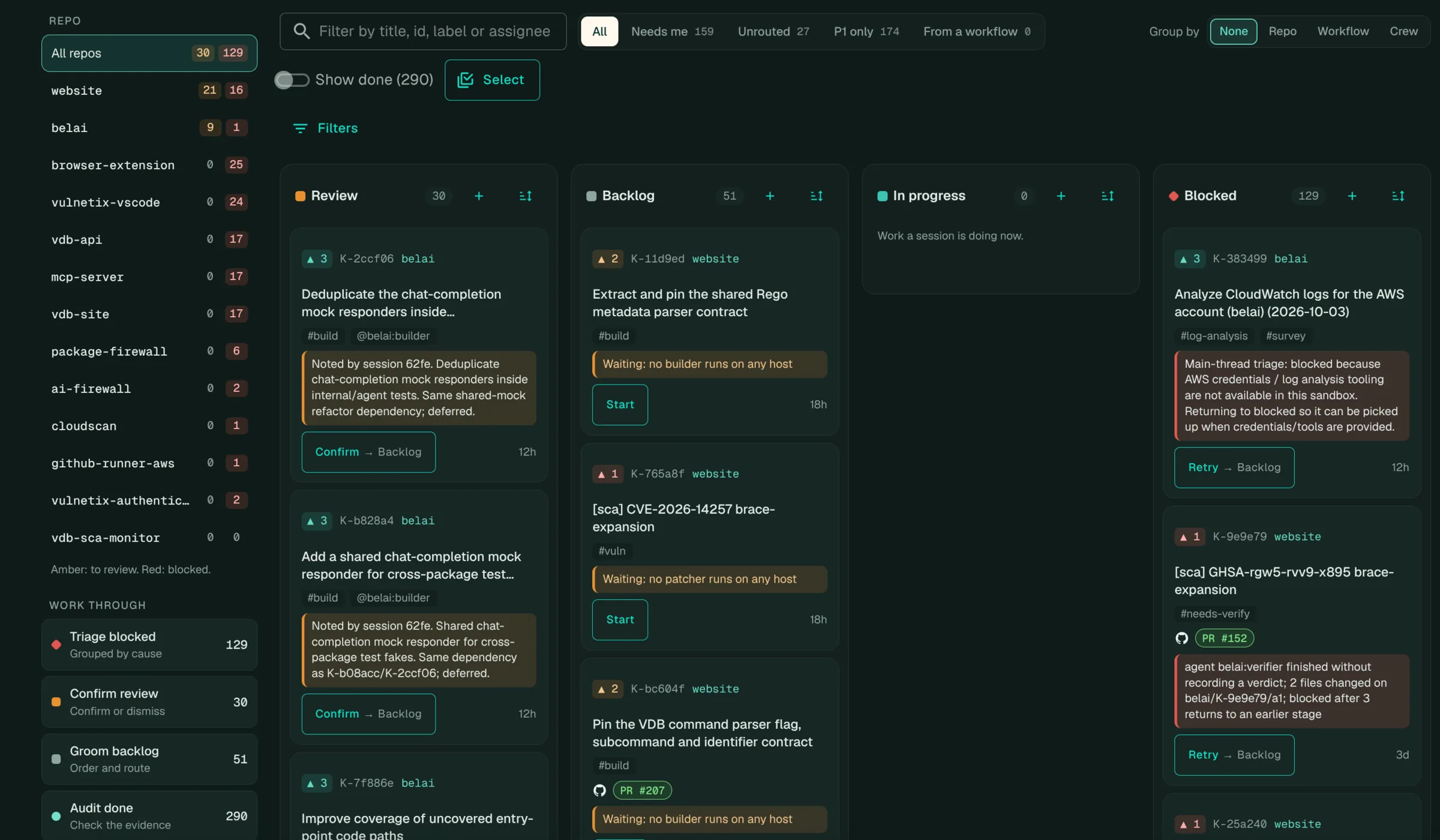Image resolution: width=1440 pixels, height=840 pixels.
Task: Select the cloudscan repo
Action: click(149, 426)
